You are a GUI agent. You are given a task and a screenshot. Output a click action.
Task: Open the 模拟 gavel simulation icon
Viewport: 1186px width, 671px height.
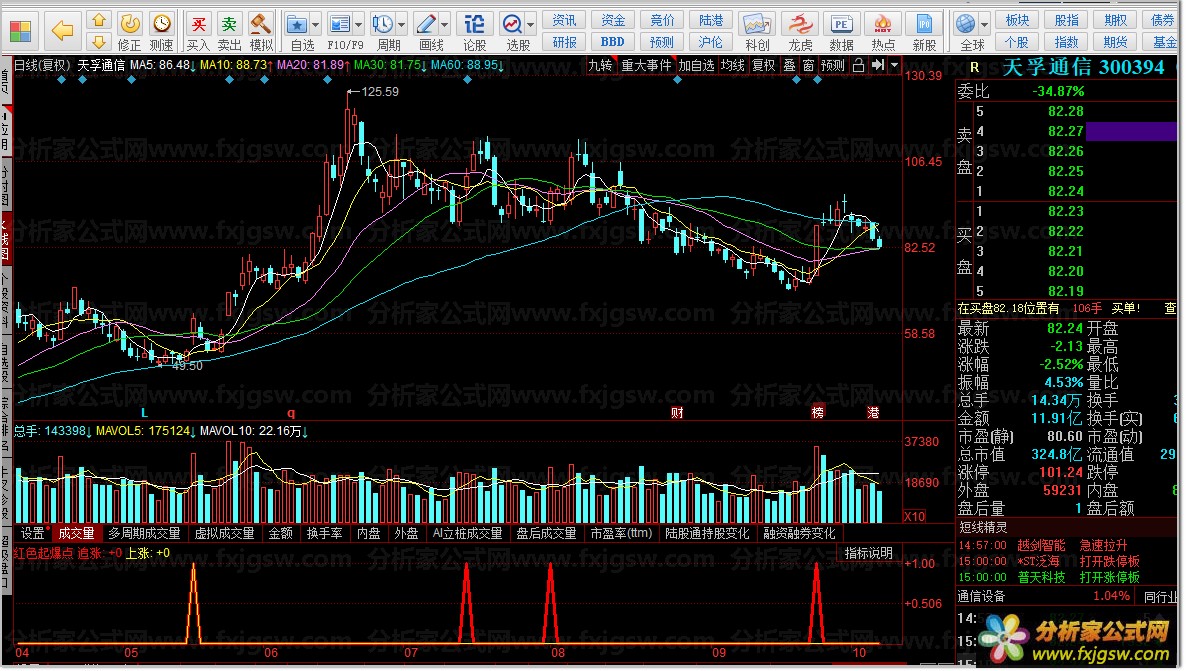[x=261, y=24]
